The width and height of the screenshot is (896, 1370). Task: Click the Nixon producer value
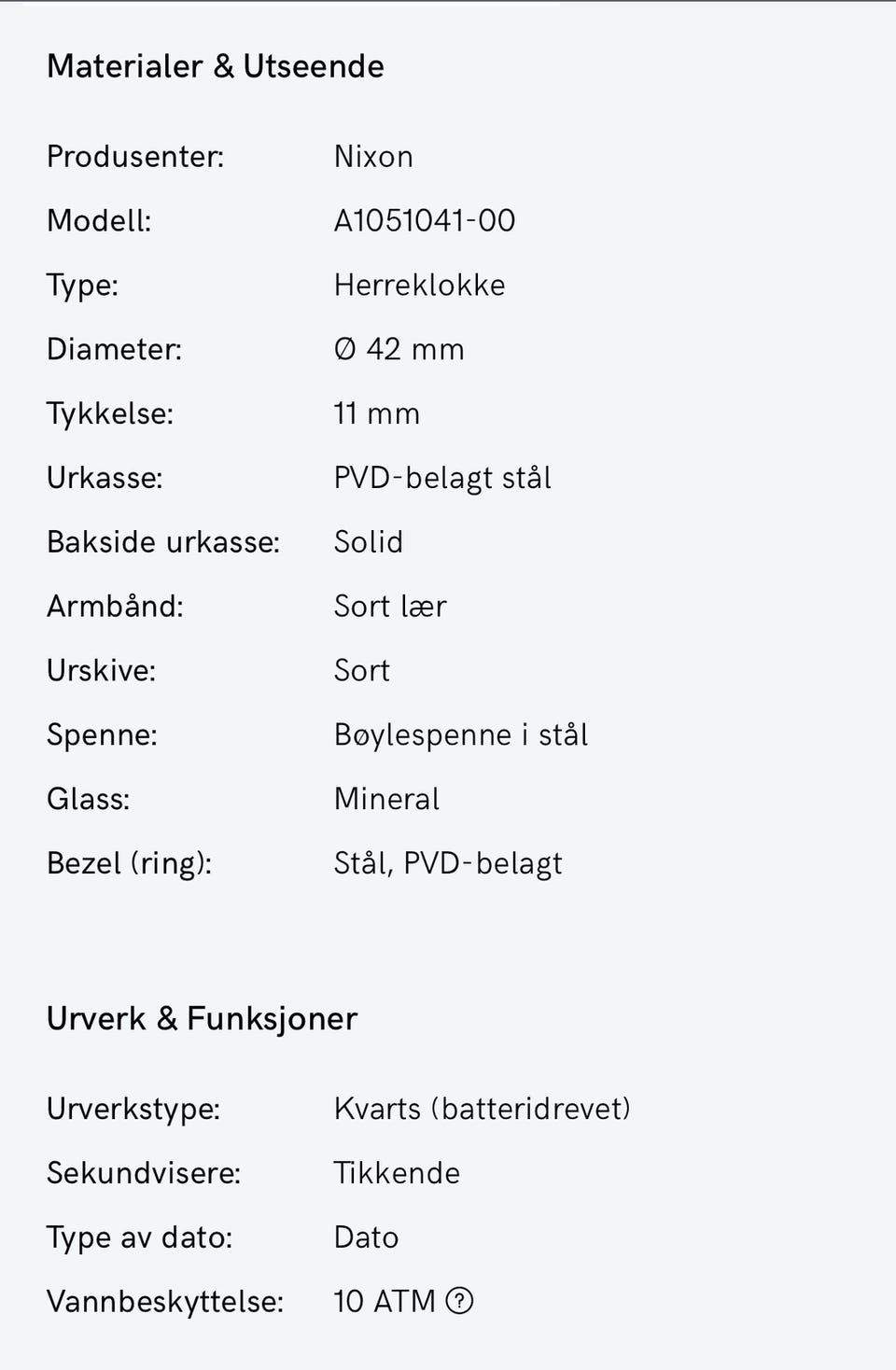pyautogui.click(x=373, y=157)
